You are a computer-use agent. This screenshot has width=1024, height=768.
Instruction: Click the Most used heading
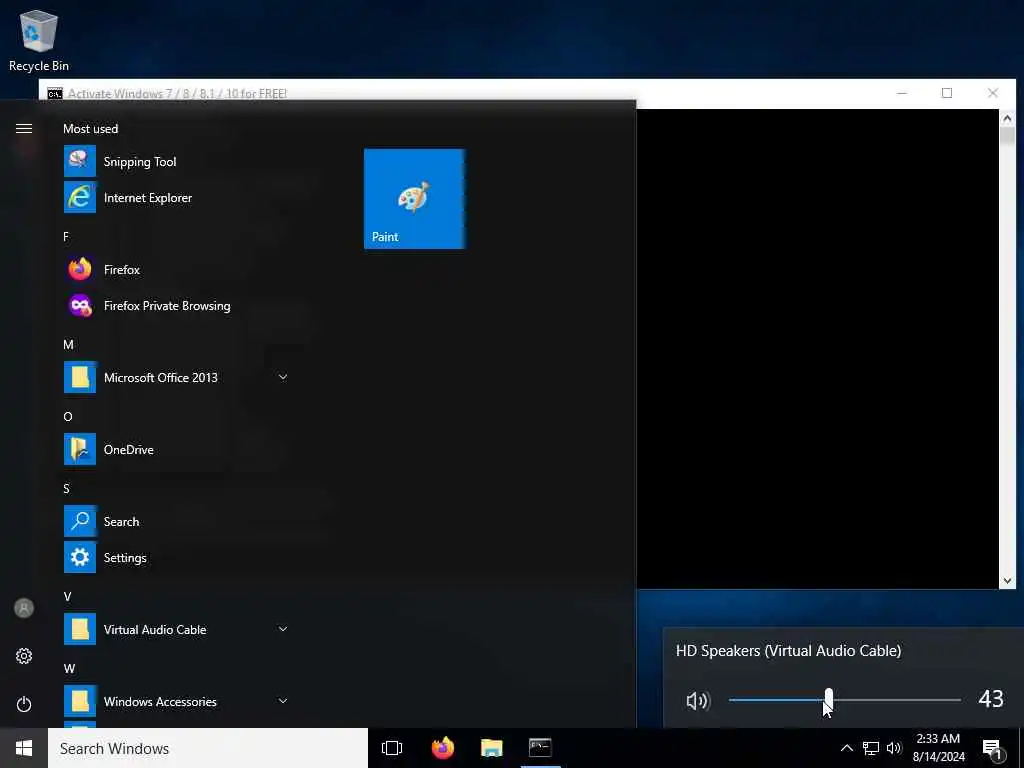[91, 129]
